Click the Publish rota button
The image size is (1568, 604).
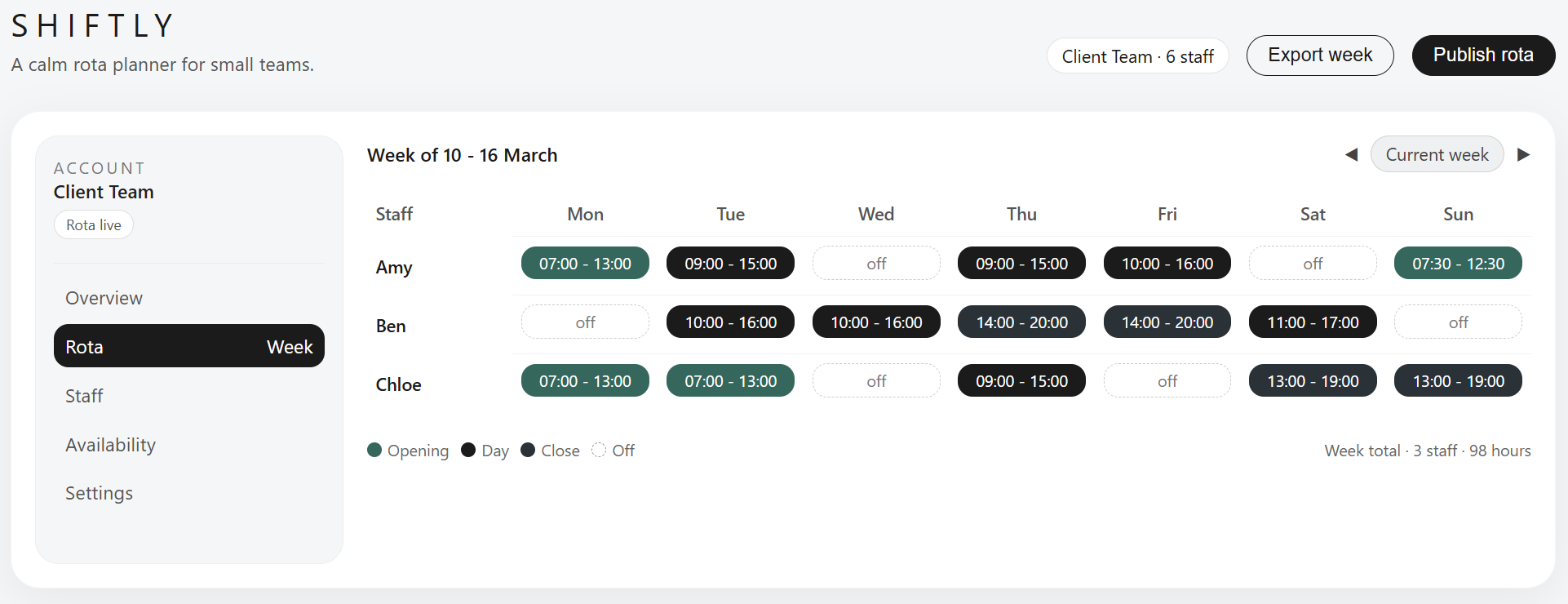point(1483,55)
